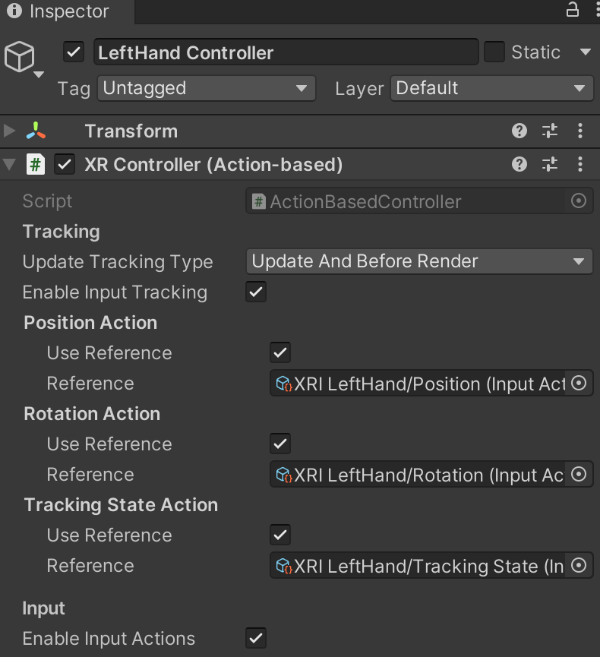Click the Tracking State Action label
600x657 pixels.
tap(121, 505)
